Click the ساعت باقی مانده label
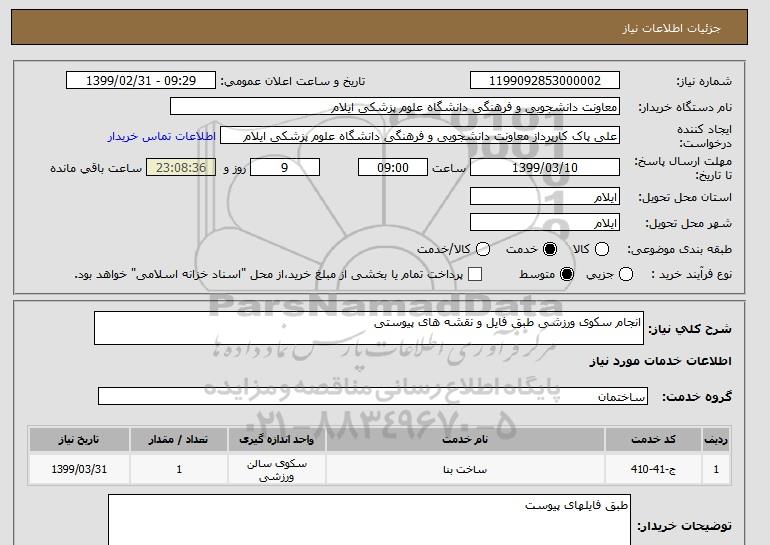Viewport: 770px width, 545px height. point(96,168)
